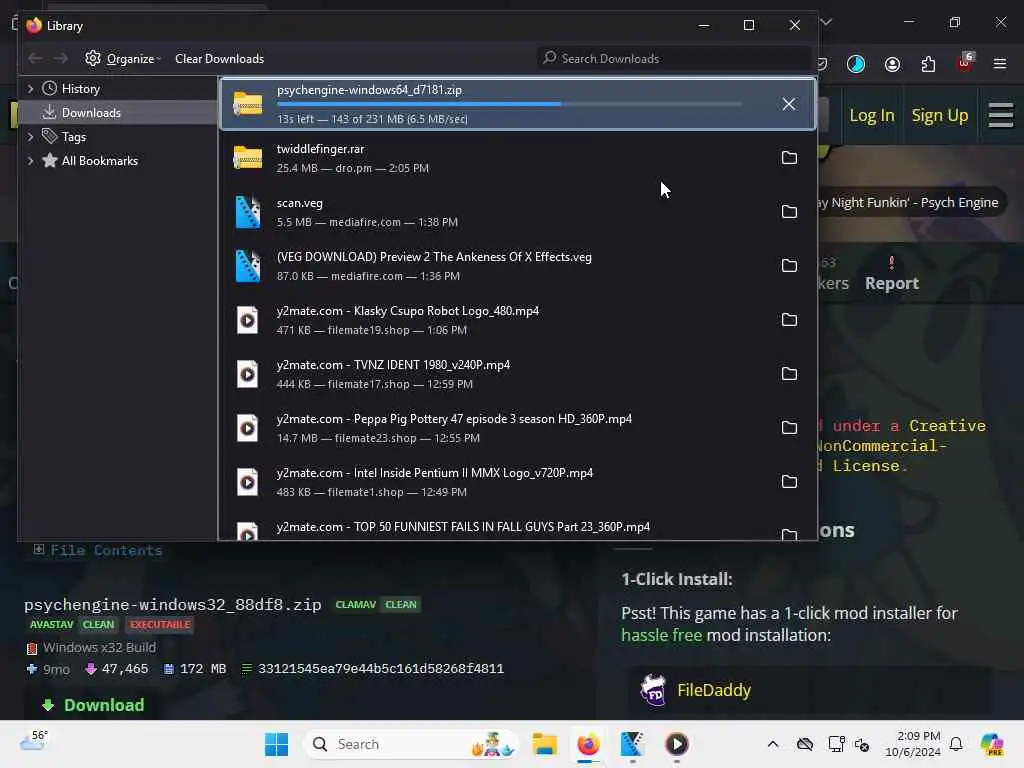Image resolution: width=1024 pixels, height=768 pixels.
Task: Open Windows Start menu
Action: tap(276, 744)
